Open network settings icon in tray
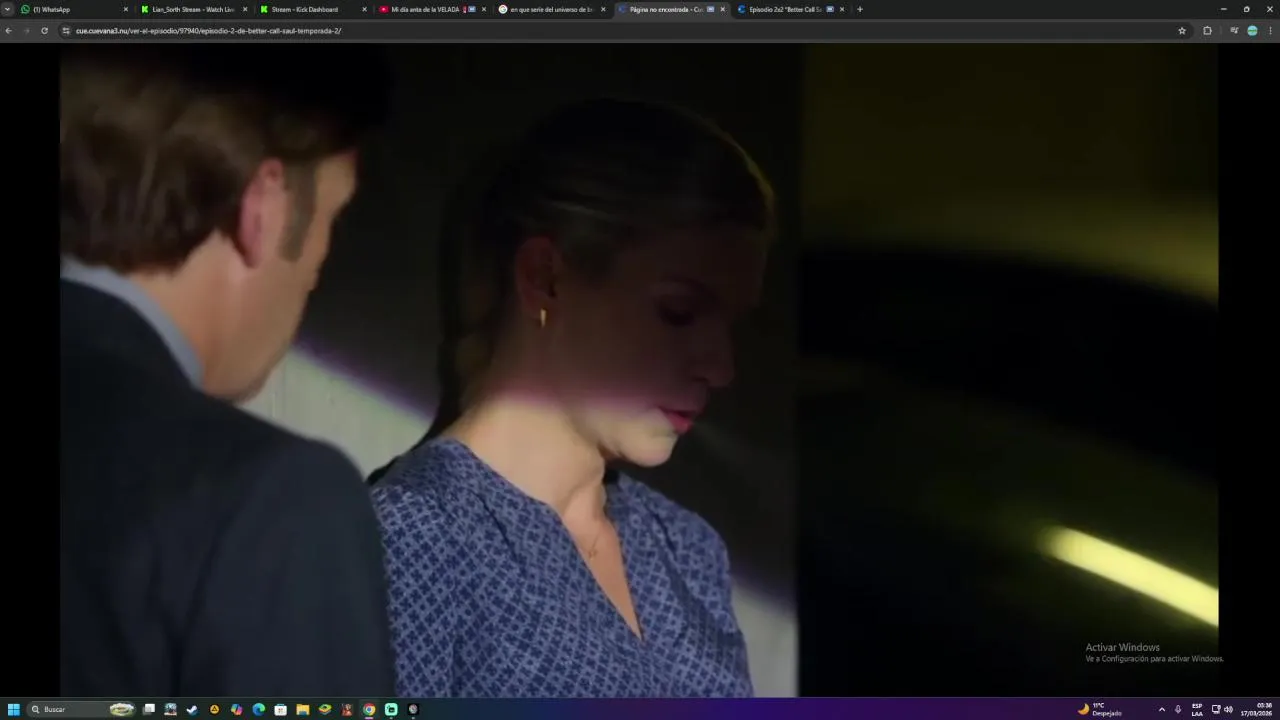Viewport: 1280px width, 720px height. (1216, 709)
